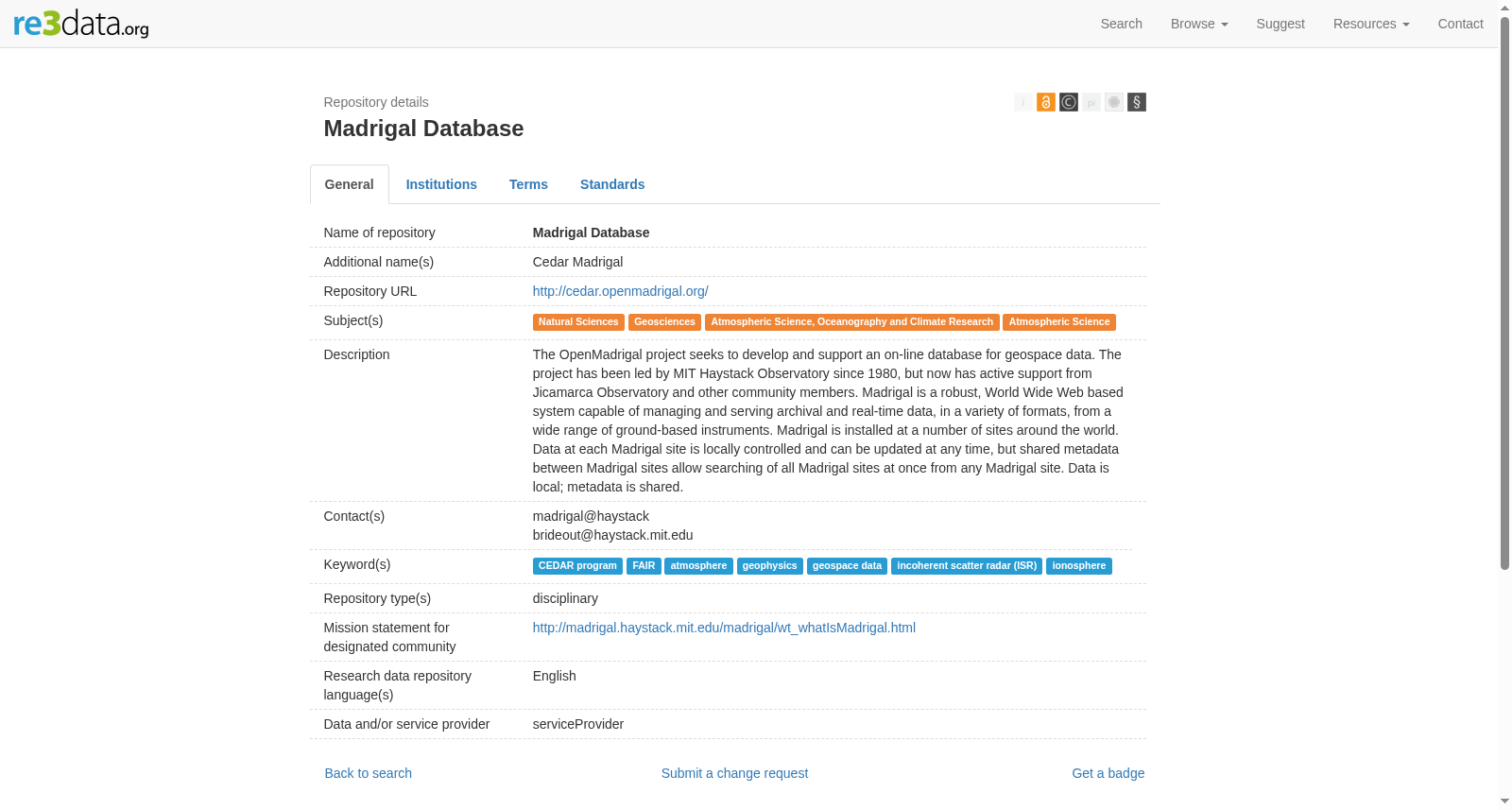Click the section sign policy icon
The image size is (1512, 810).
1137,102
